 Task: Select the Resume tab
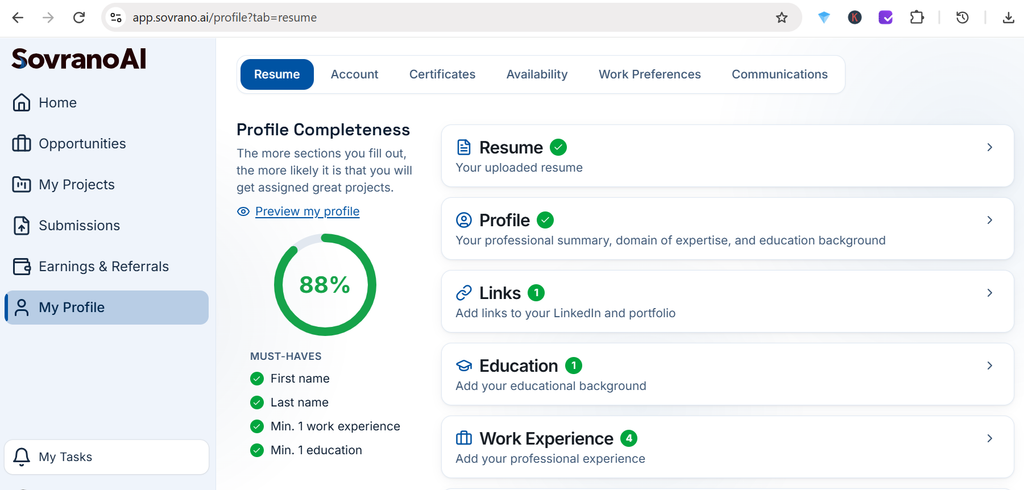pyautogui.click(x=277, y=74)
